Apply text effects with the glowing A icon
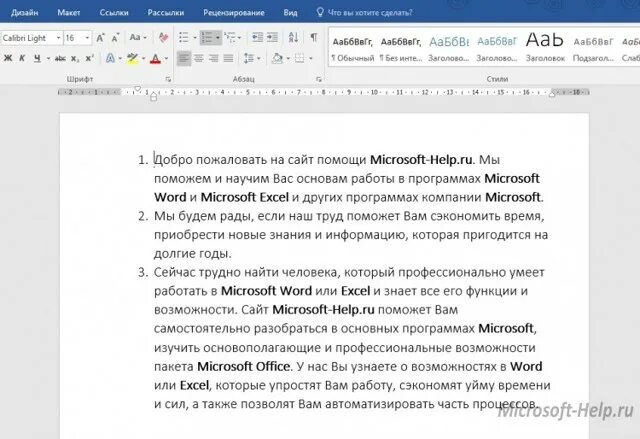 point(110,58)
